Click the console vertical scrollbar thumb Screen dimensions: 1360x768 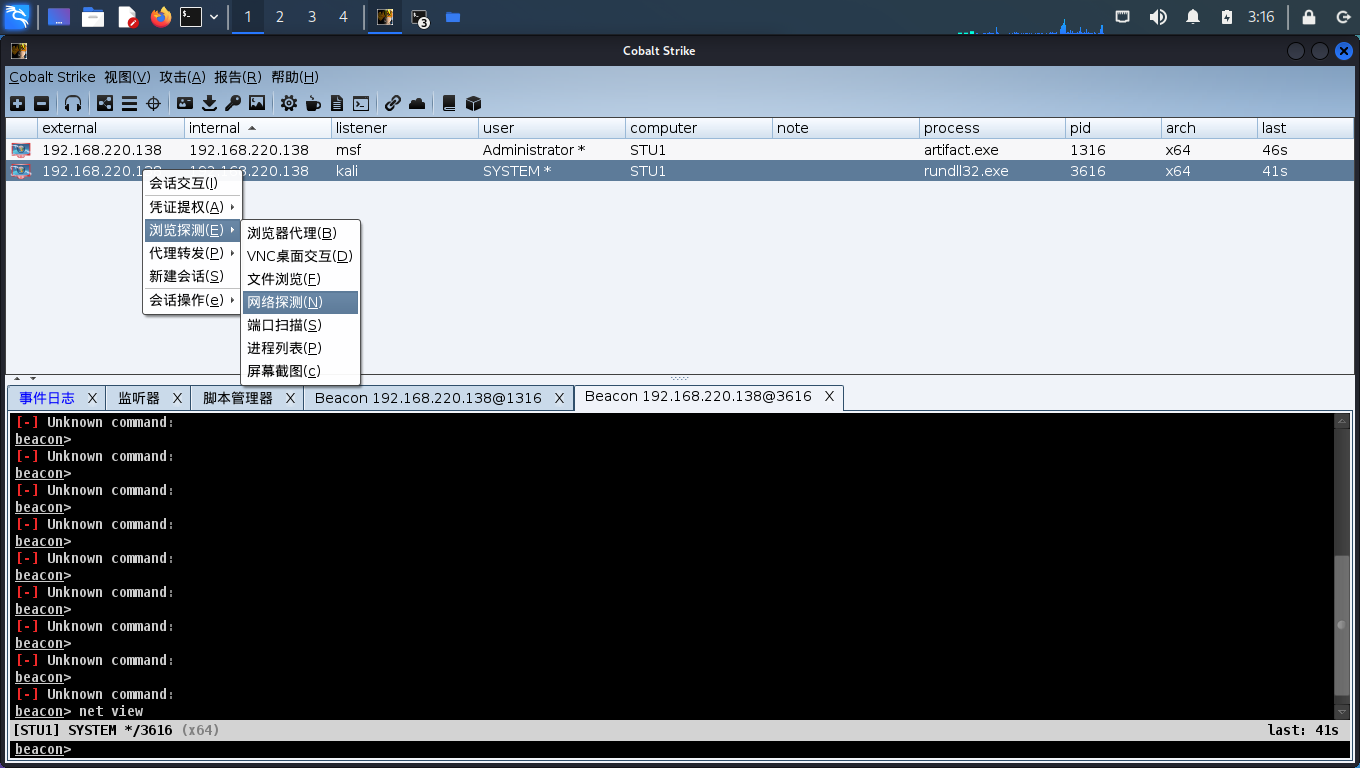(x=1342, y=625)
